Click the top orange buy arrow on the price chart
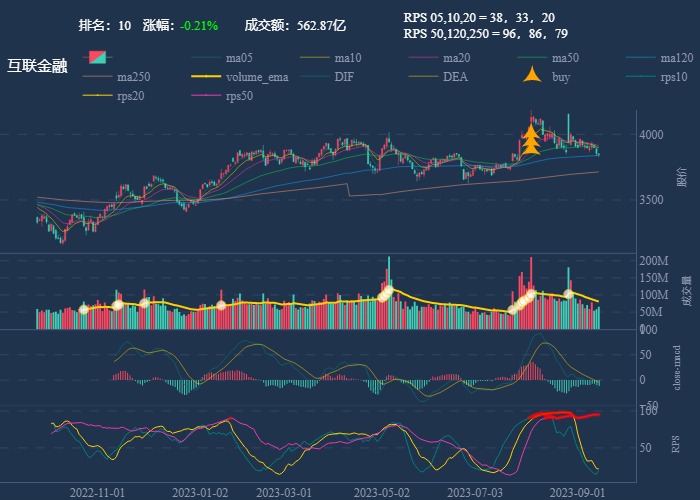 point(531,131)
